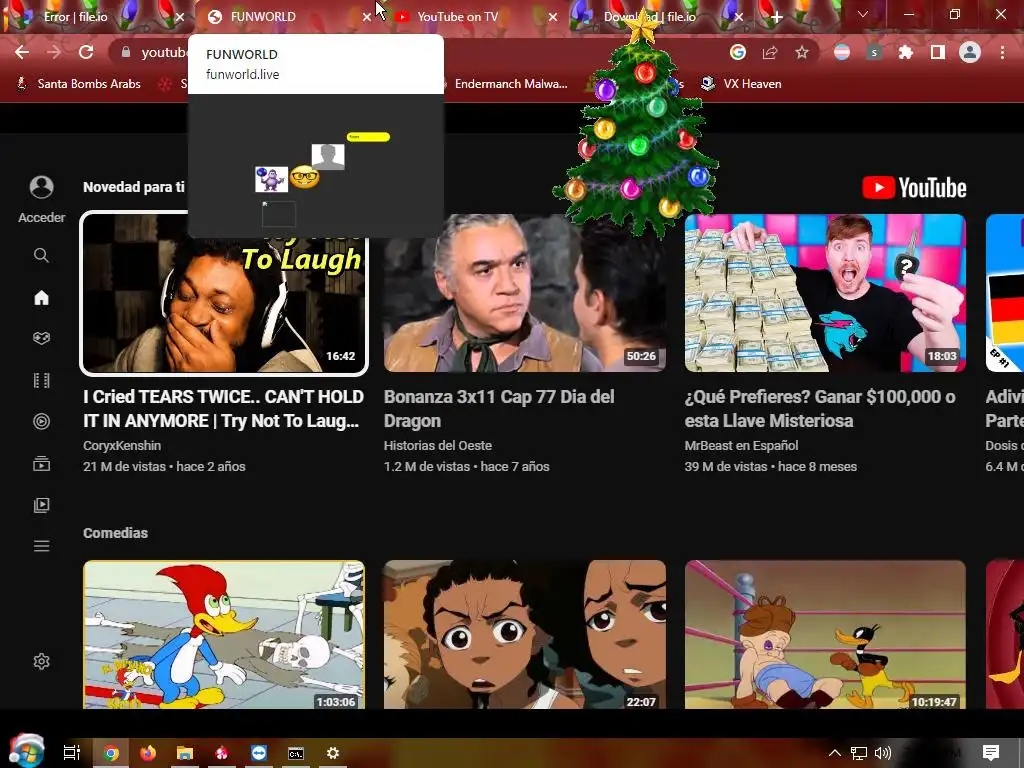The height and width of the screenshot is (768, 1024).
Task: Close the FUNWORLD tab
Action: 367,17
